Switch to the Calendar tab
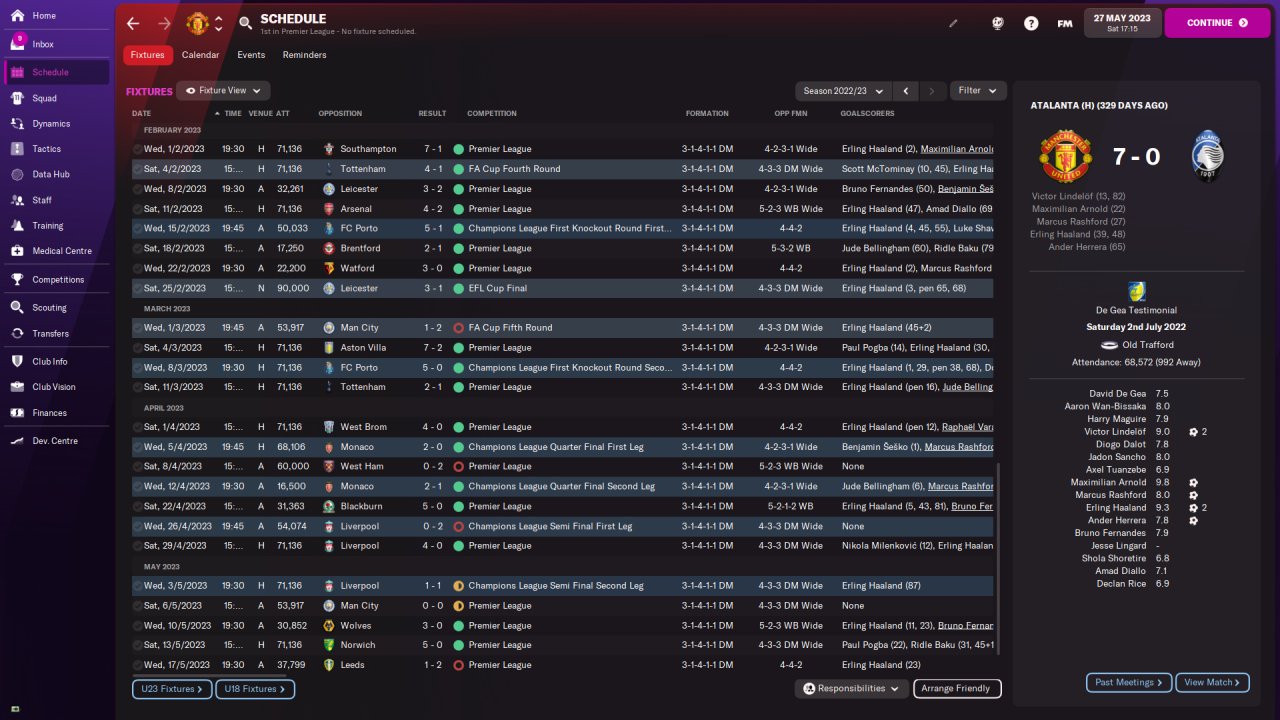Screen dimensions: 1280x720 tap(200, 55)
